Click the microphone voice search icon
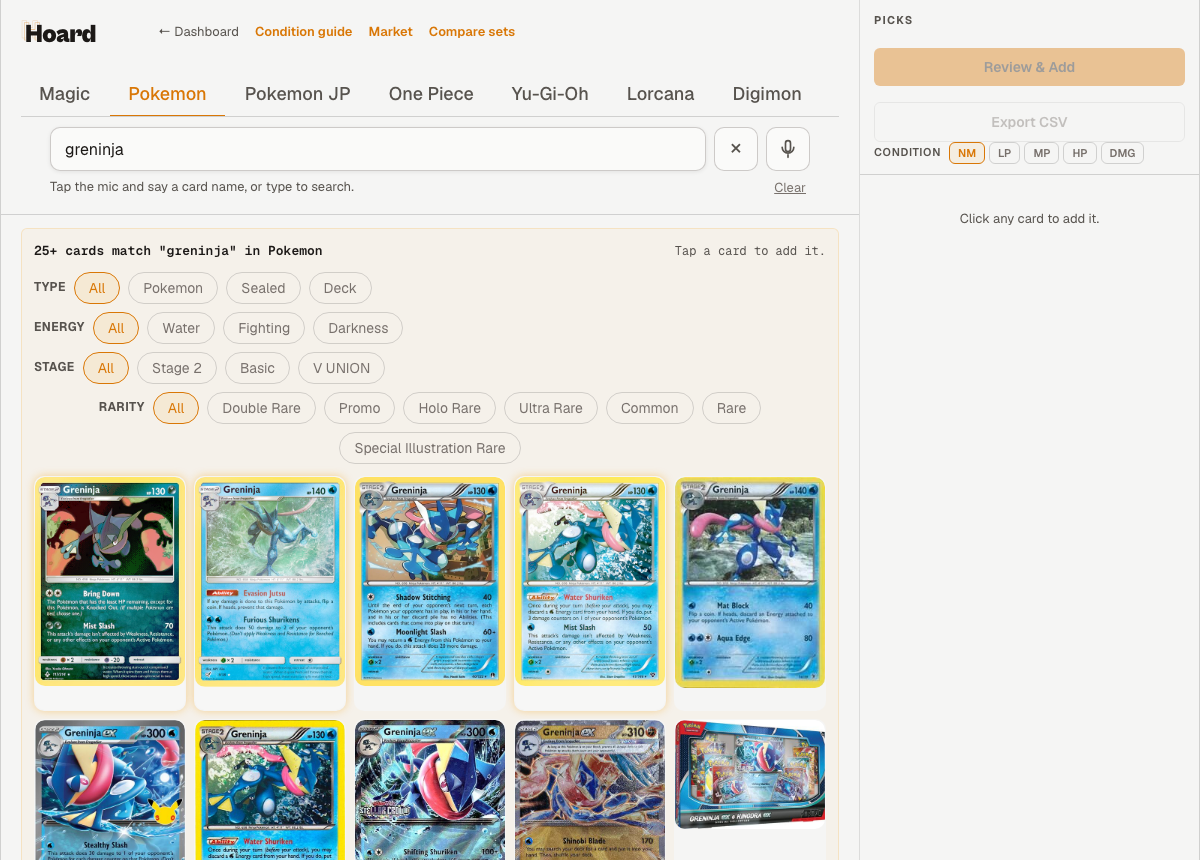The width and height of the screenshot is (1200, 860). pyautogui.click(x=788, y=149)
